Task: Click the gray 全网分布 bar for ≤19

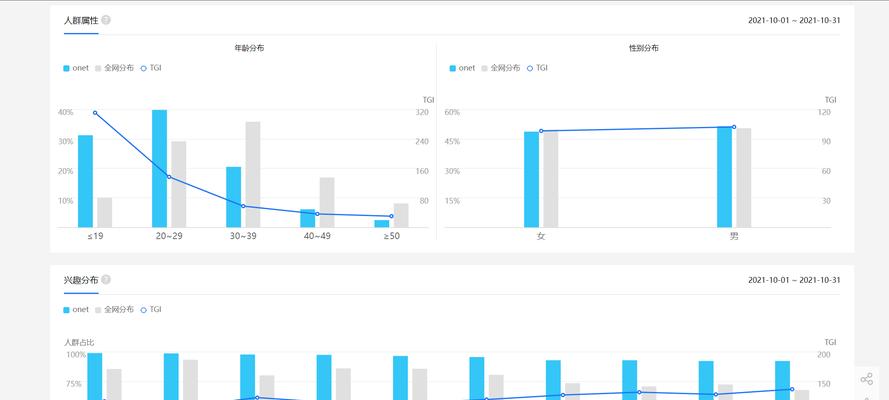Action: tap(104, 212)
